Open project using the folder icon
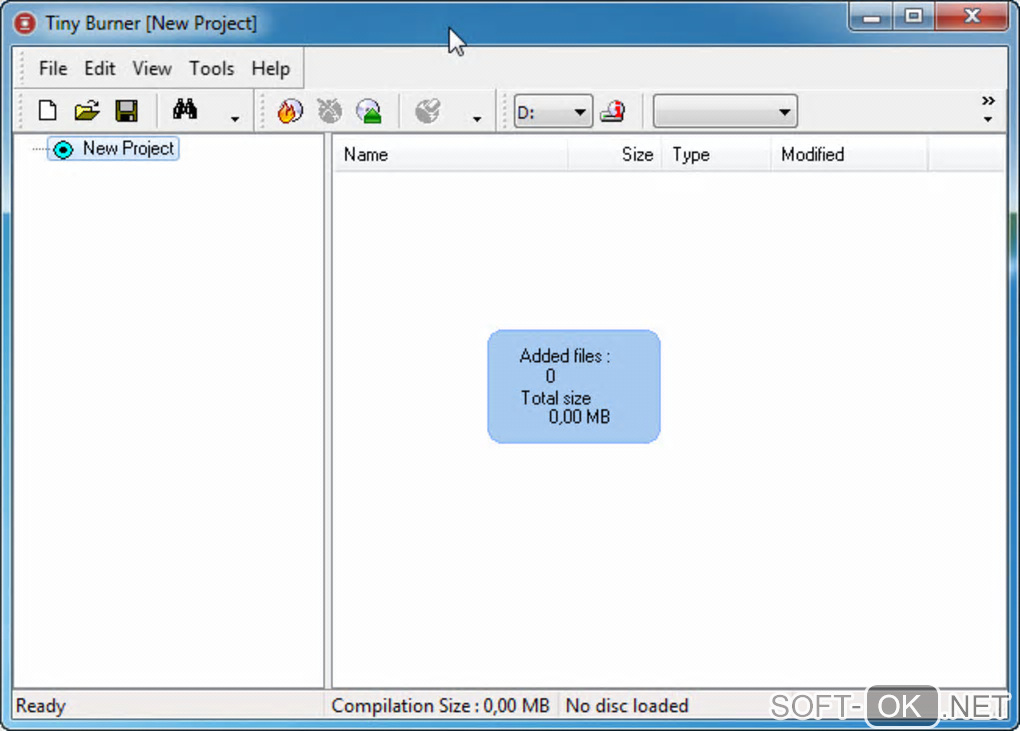Screen dimensions: 1020x731 coord(87,111)
